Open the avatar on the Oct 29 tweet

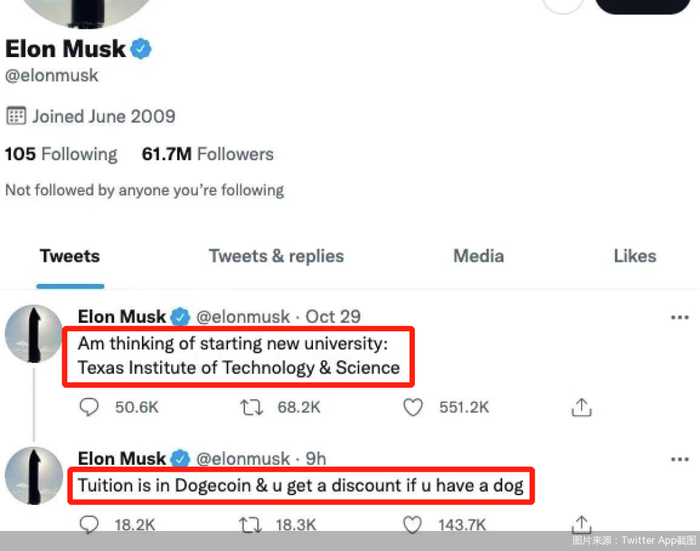point(35,333)
